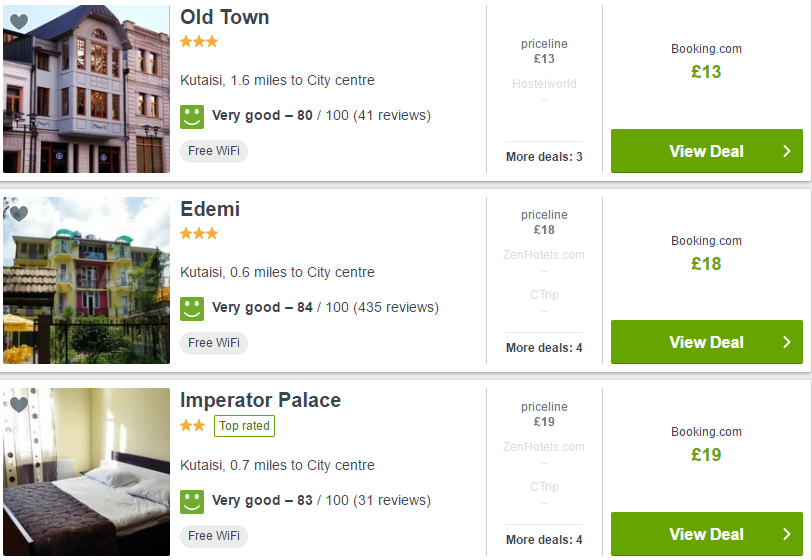Expand More deals: 4 for Imperator Palace
812x560 pixels.
(544, 540)
